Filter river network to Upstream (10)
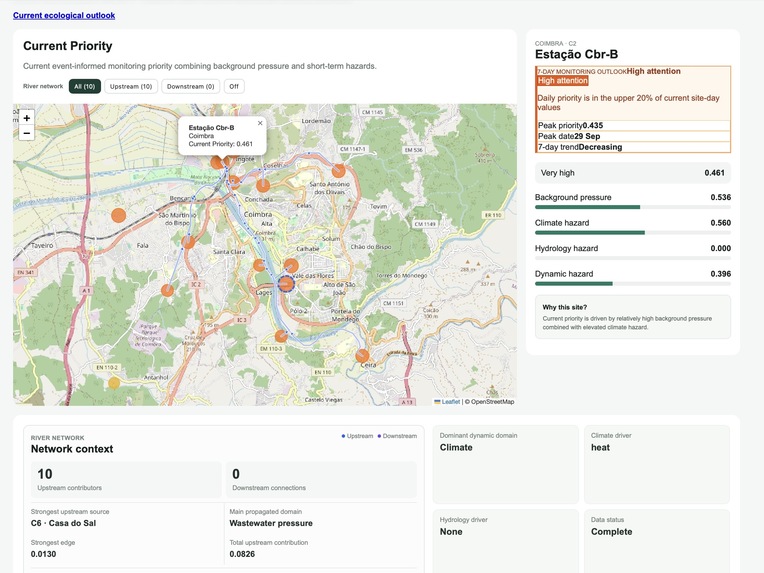764x573 pixels. (x=131, y=86)
